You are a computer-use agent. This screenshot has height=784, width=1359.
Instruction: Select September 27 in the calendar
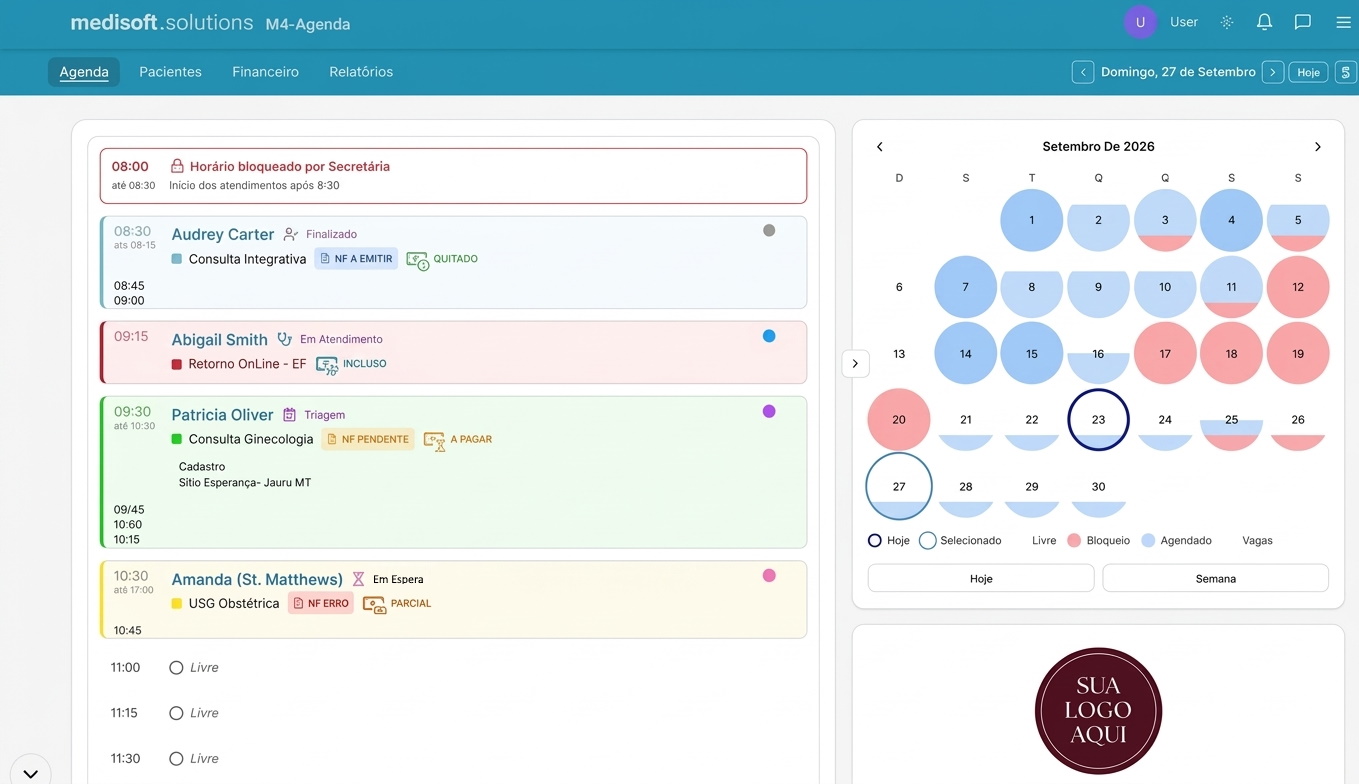click(899, 486)
